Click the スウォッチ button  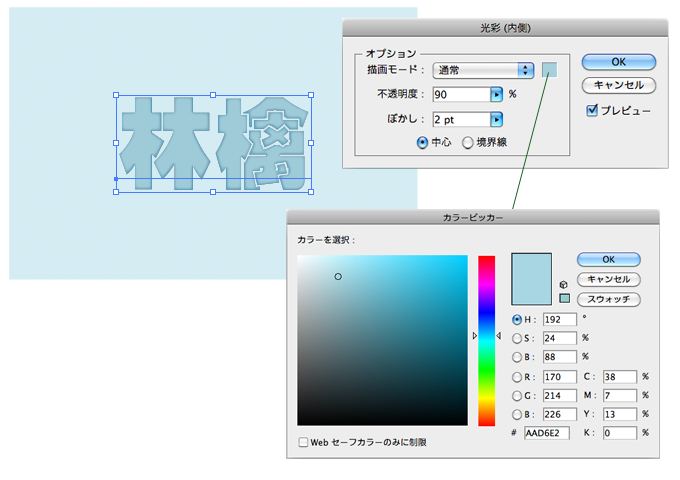click(x=608, y=299)
